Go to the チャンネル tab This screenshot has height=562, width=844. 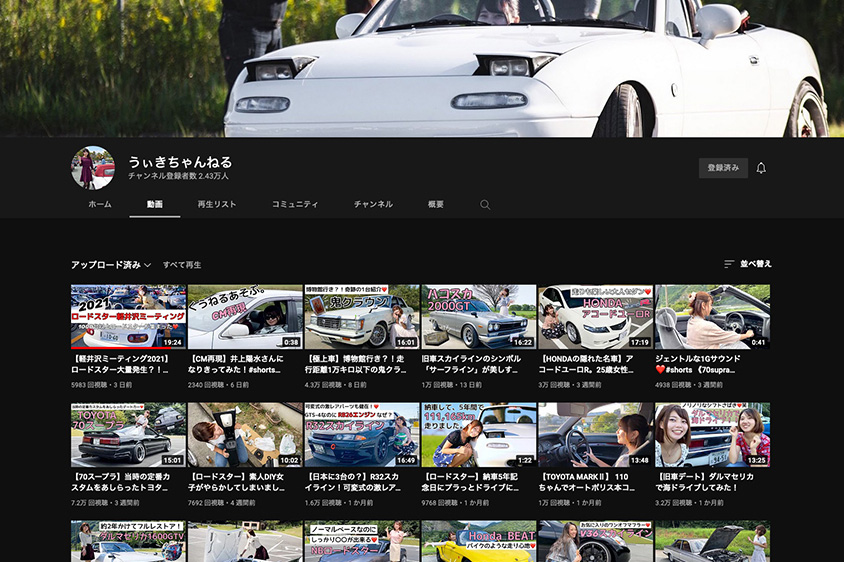pos(373,204)
